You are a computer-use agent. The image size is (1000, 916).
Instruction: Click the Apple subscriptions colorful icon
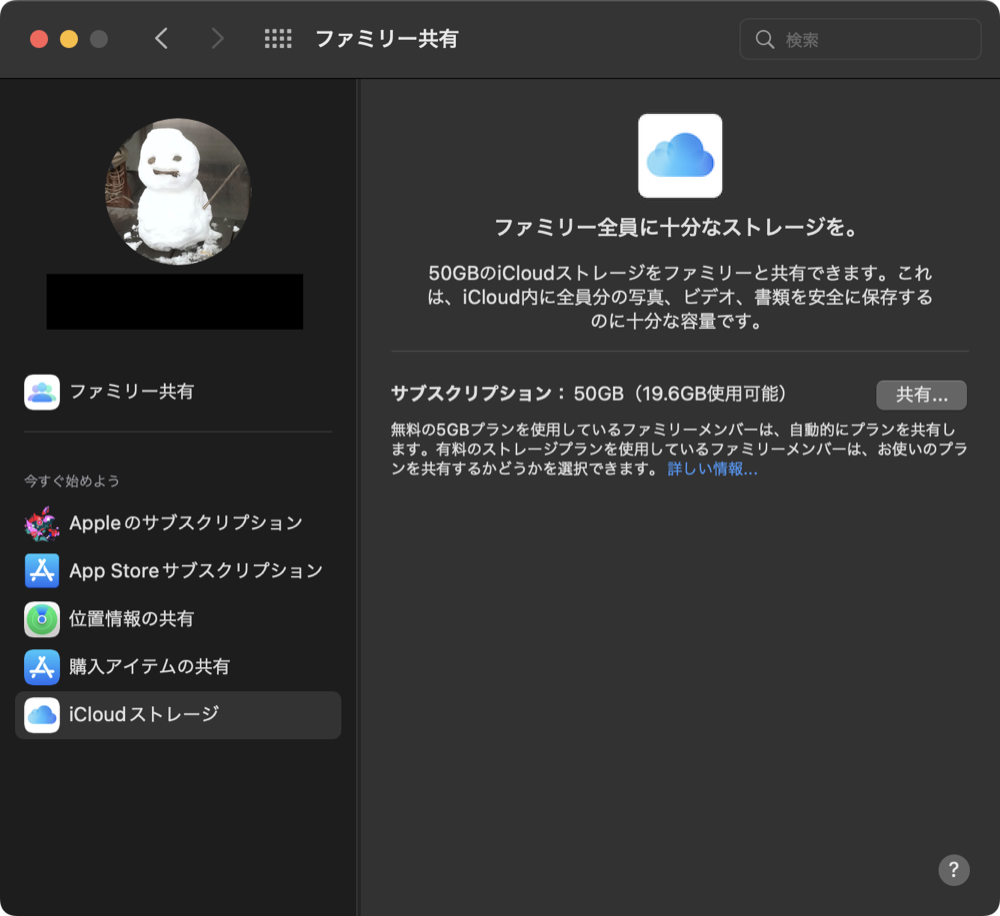point(42,523)
